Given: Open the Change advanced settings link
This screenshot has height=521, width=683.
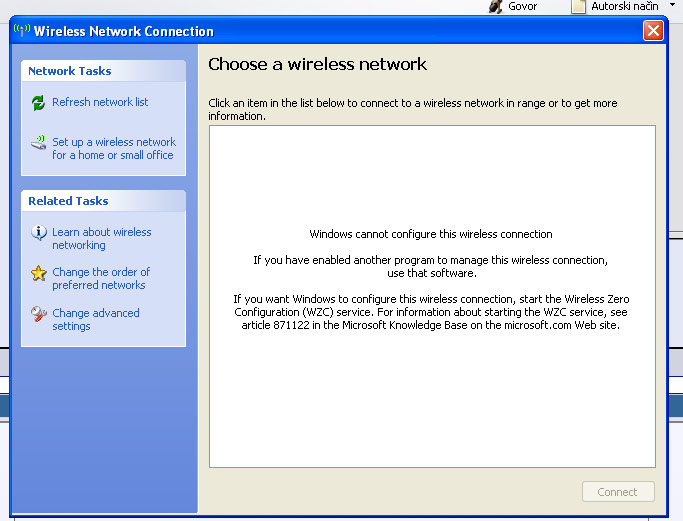Looking at the screenshot, I should (x=95, y=319).
